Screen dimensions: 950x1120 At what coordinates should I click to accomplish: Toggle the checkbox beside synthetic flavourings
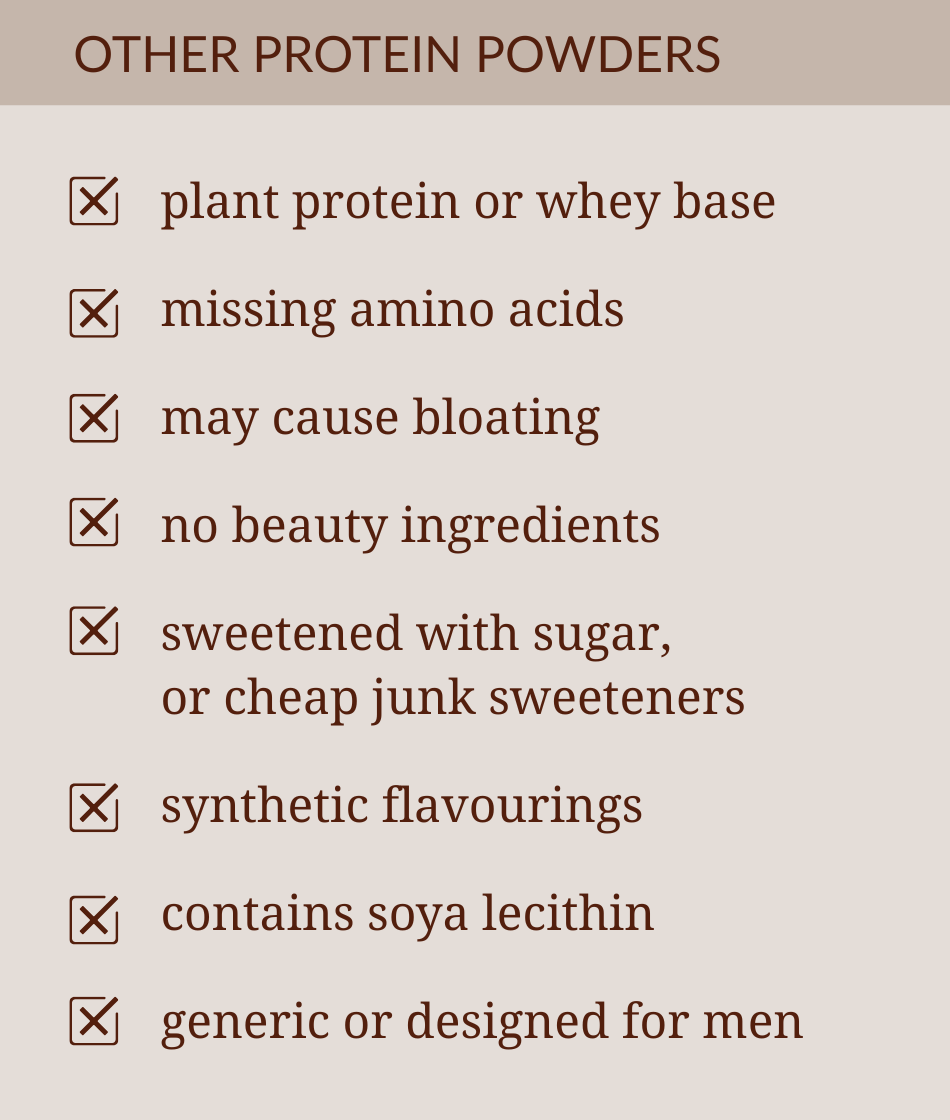pyautogui.click(x=94, y=807)
